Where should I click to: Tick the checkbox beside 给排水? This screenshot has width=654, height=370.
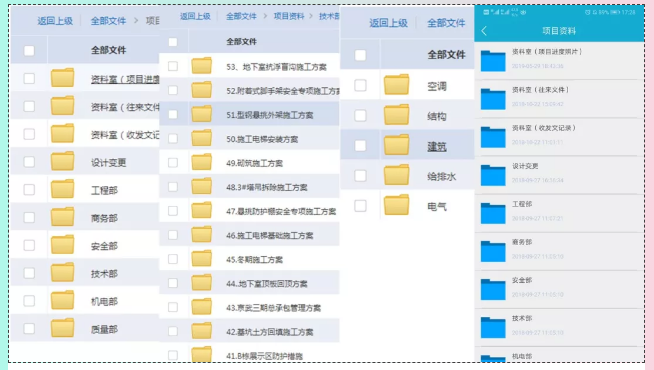pyautogui.click(x=360, y=176)
